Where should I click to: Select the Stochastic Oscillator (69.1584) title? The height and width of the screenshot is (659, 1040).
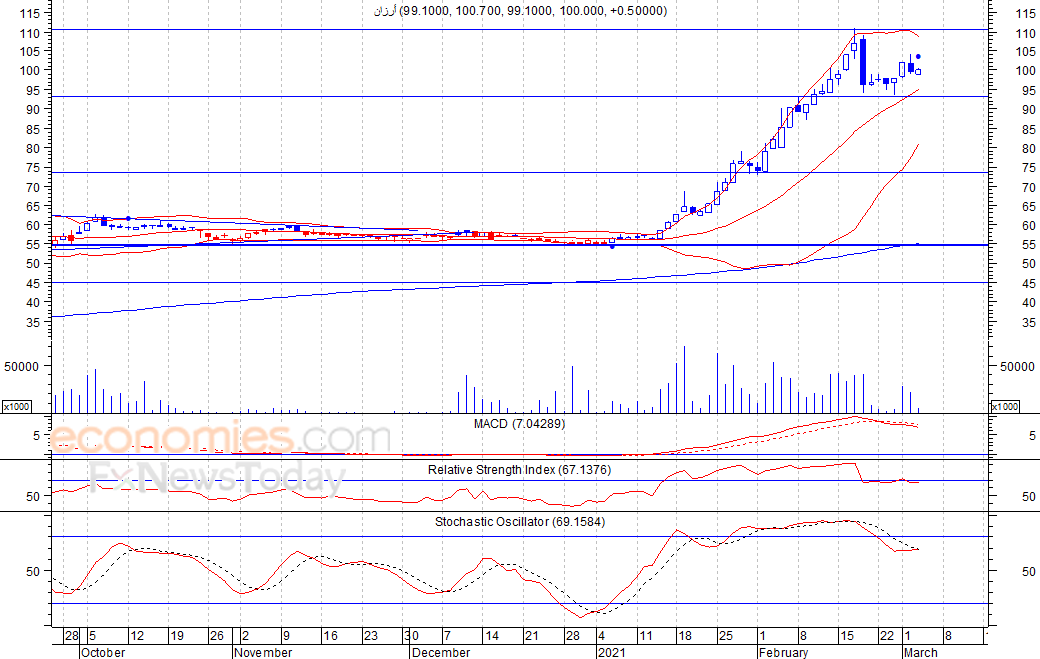[x=519, y=521]
